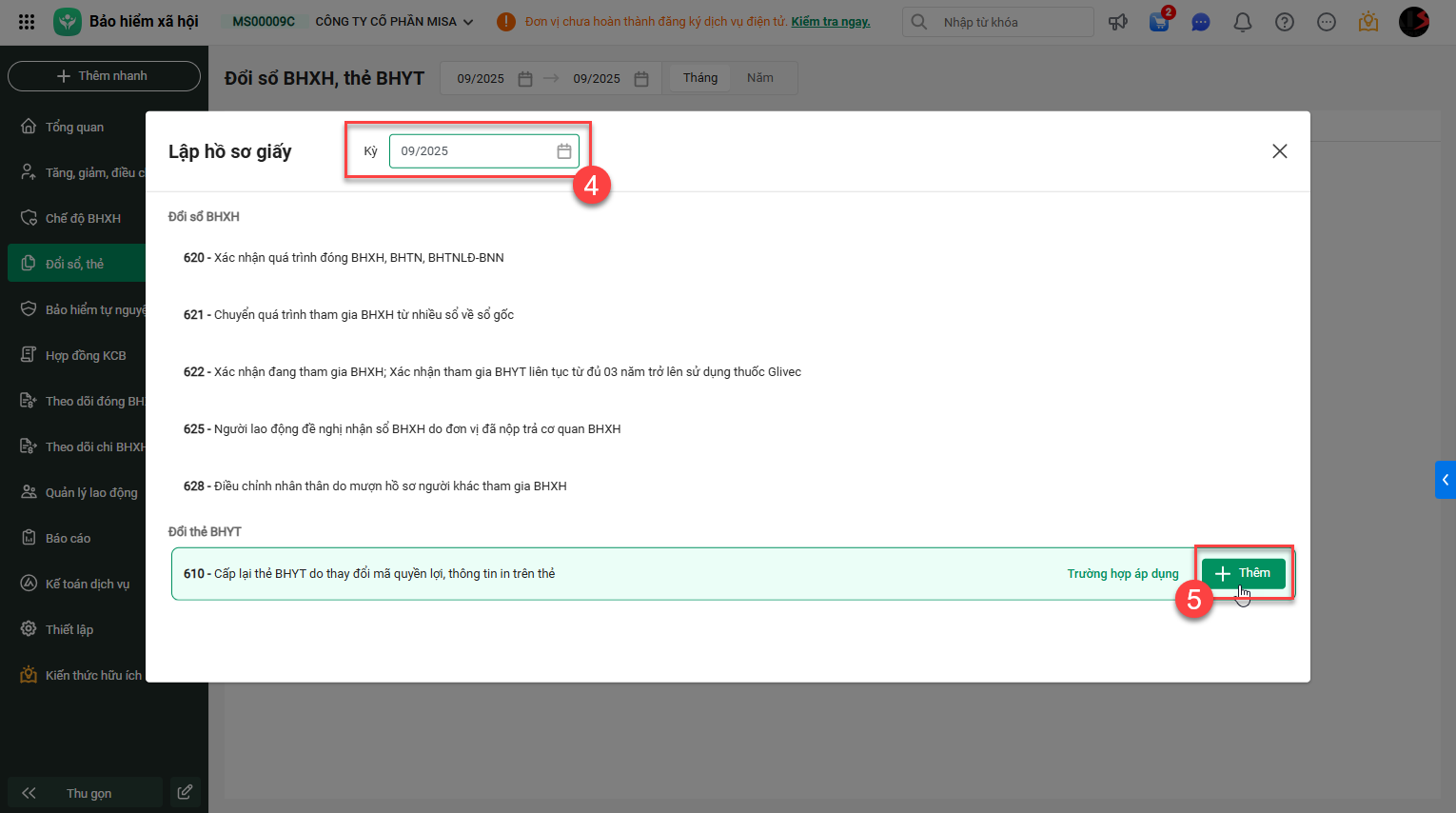Collapse sidebar with Thu gọn
1456x813 pixels.
coord(85,793)
